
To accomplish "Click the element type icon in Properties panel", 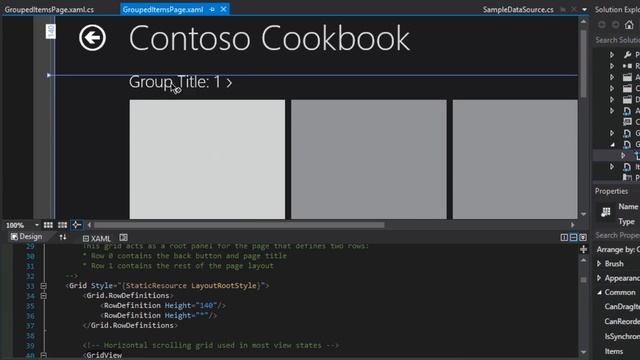I will click(x=606, y=212).
